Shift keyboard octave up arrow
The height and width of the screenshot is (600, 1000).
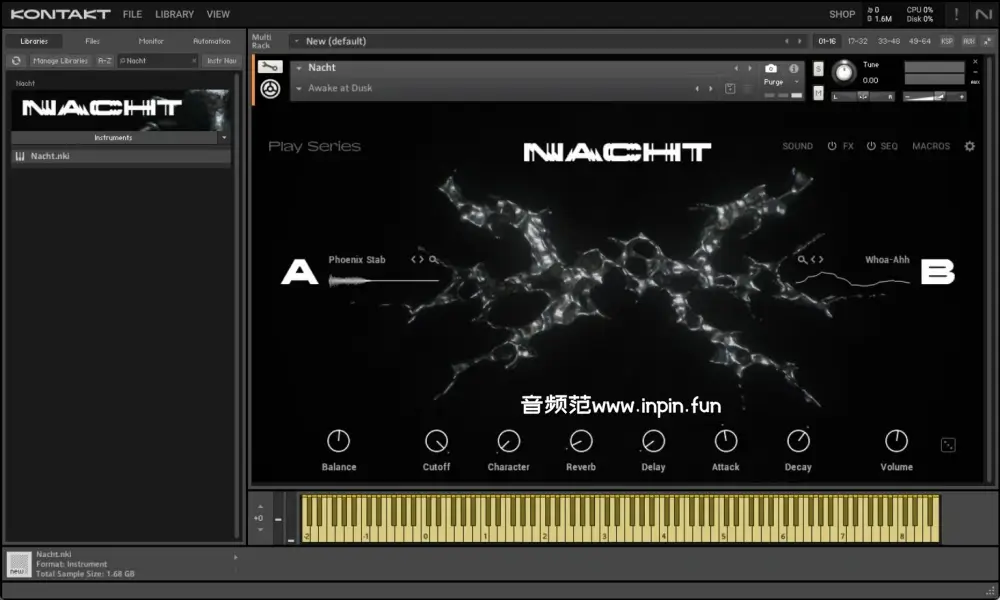coord(260,506)
